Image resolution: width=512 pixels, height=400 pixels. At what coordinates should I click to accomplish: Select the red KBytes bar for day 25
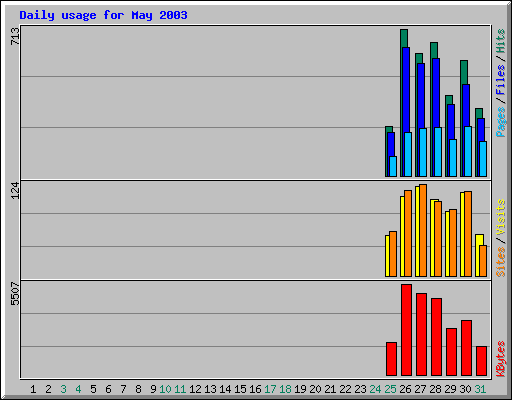(x=391, y=359)
